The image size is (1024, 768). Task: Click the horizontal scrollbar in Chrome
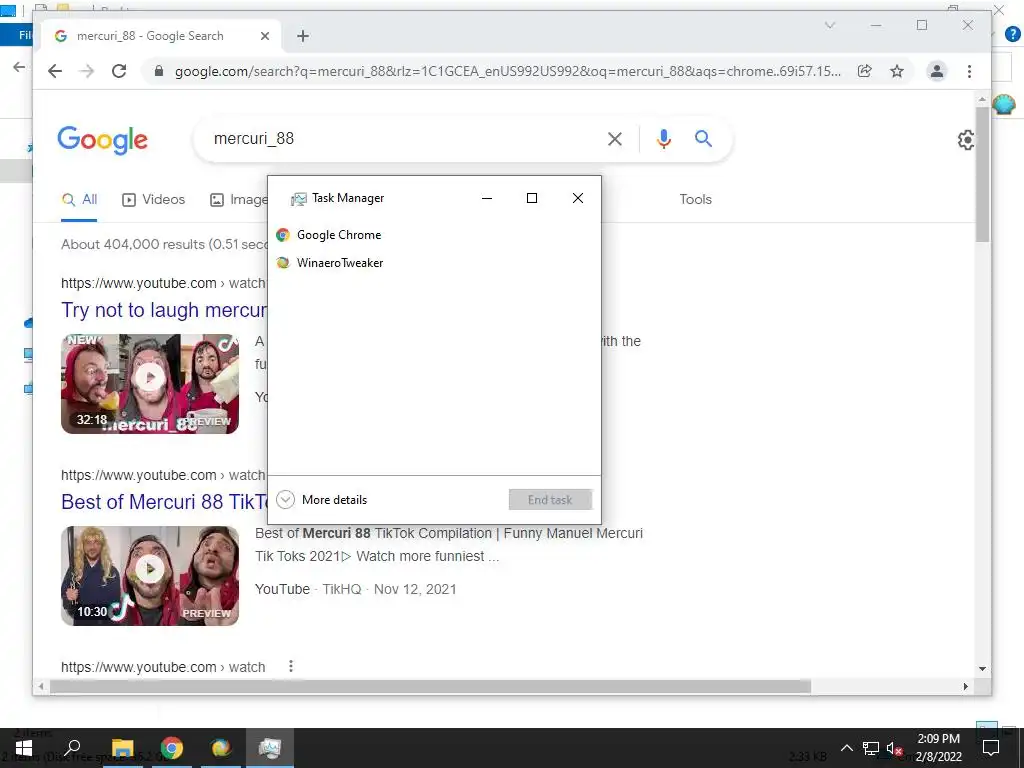[430, 686]
